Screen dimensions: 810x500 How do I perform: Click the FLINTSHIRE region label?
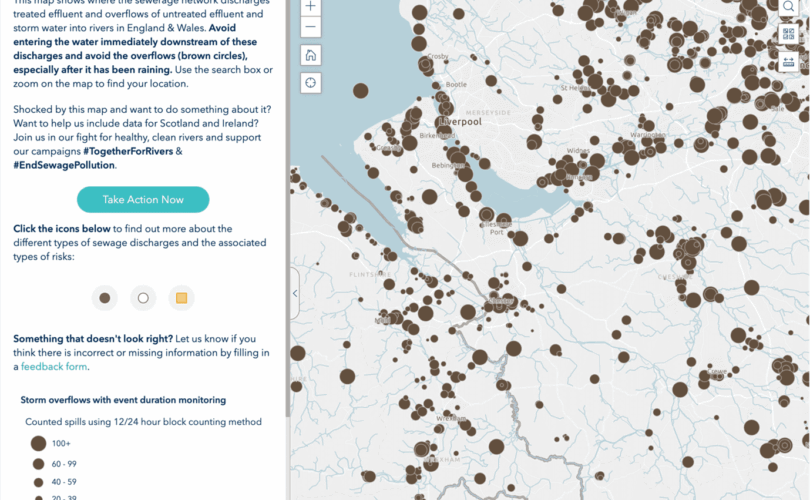370,274
